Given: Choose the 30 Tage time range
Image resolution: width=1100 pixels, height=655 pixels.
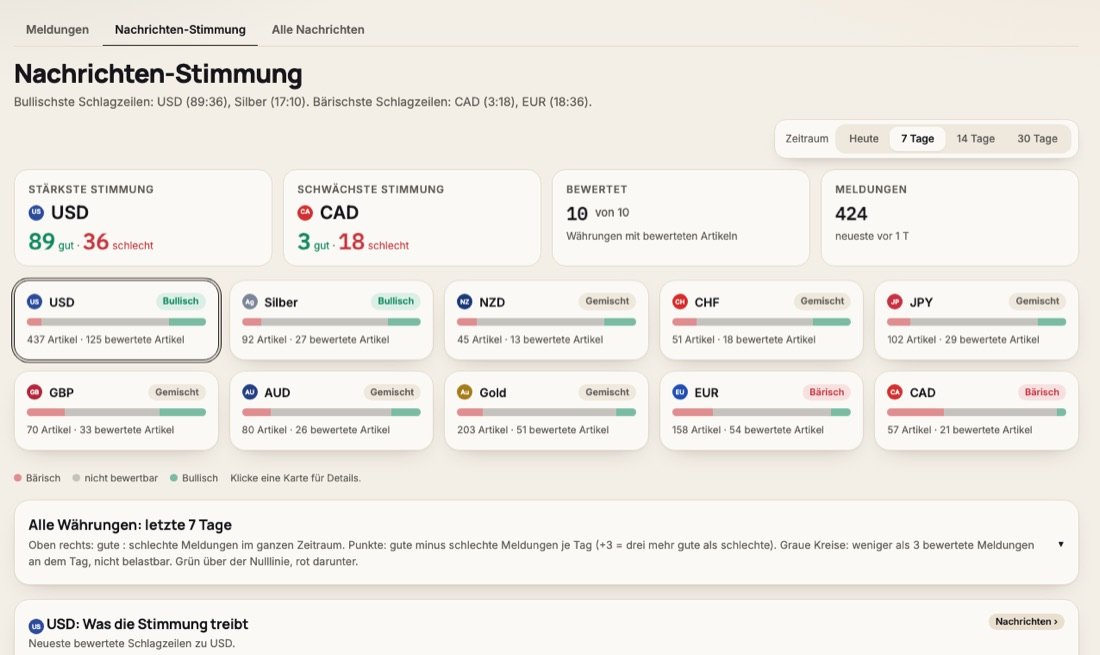Looking at the screenshot, I should [x=1037, y=139].
